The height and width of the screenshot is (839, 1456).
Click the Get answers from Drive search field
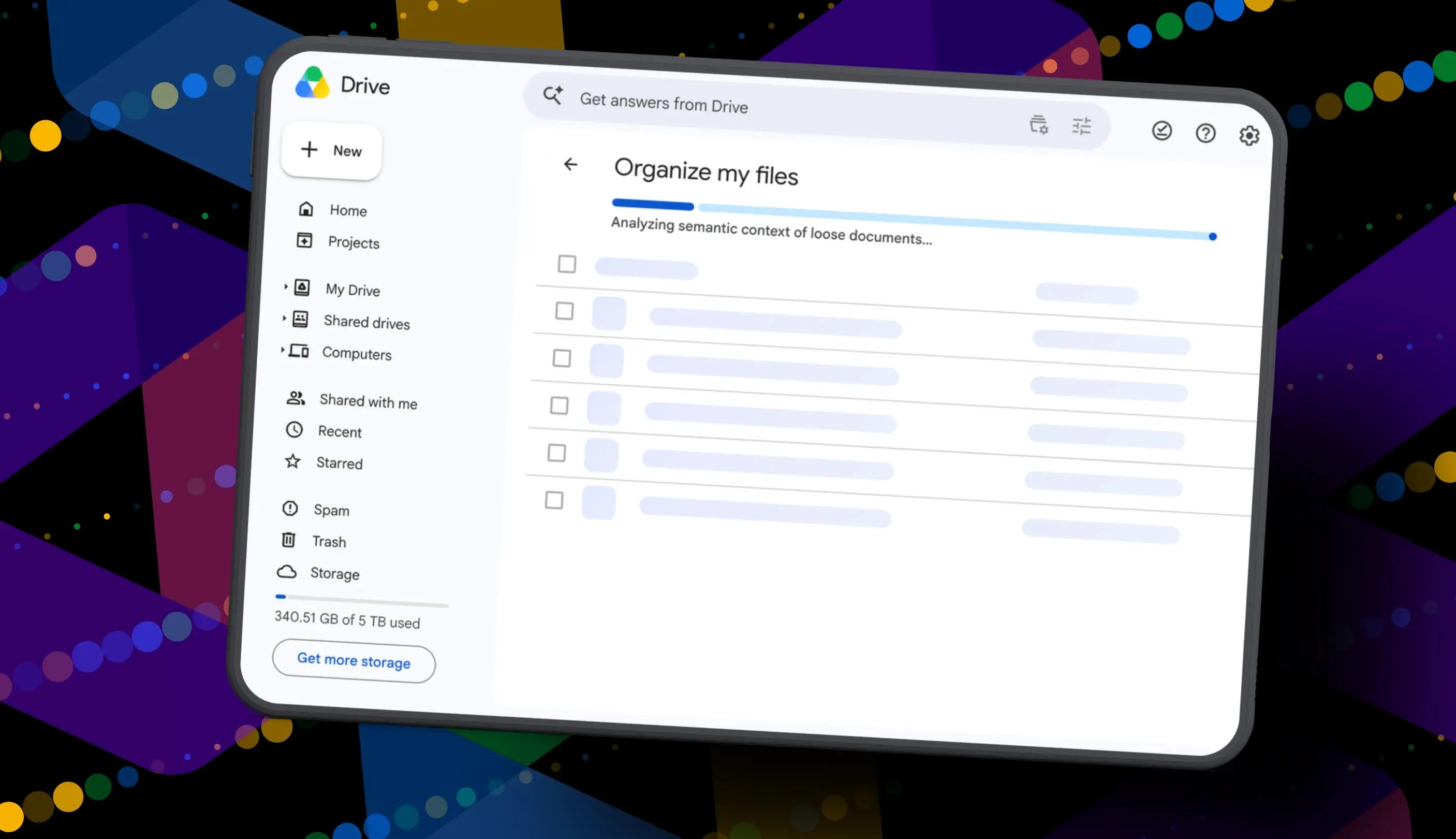[816, 111]
